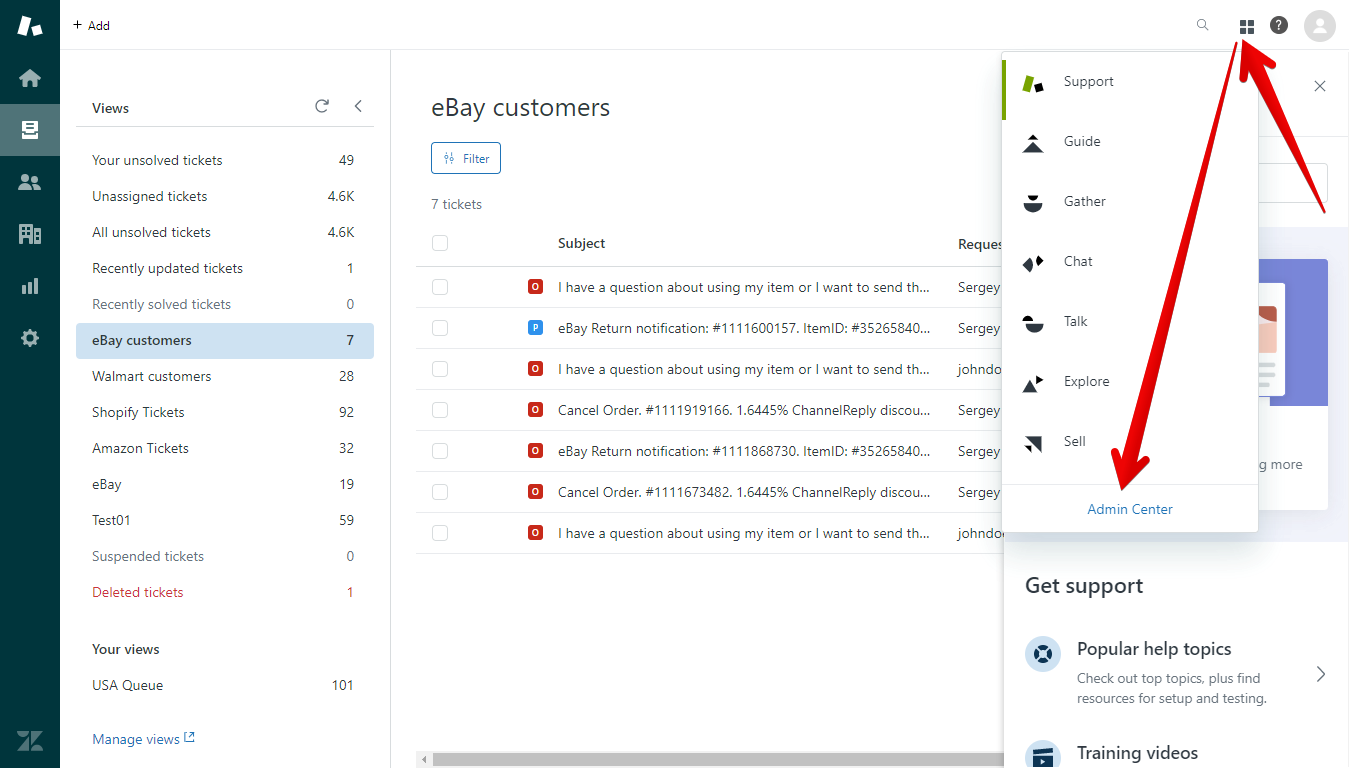
Task: Open Recently updated tickets view
Action: pos(225,268)
